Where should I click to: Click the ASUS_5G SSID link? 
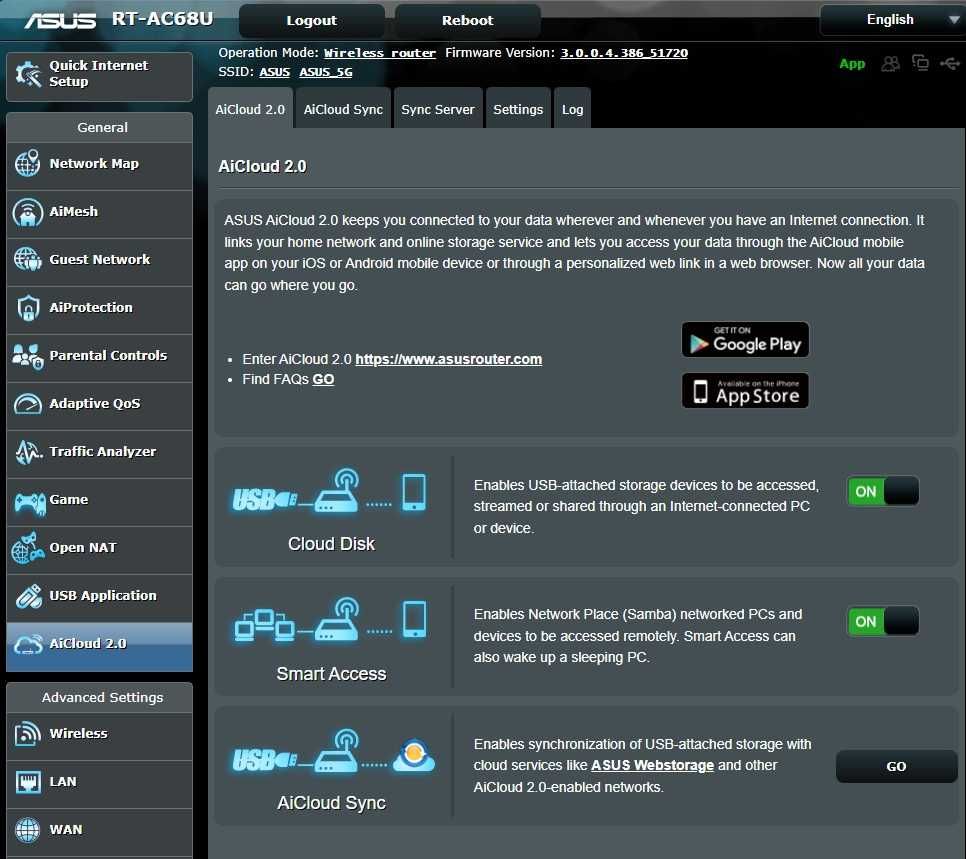pyautogui.click(x=326, y=72)
